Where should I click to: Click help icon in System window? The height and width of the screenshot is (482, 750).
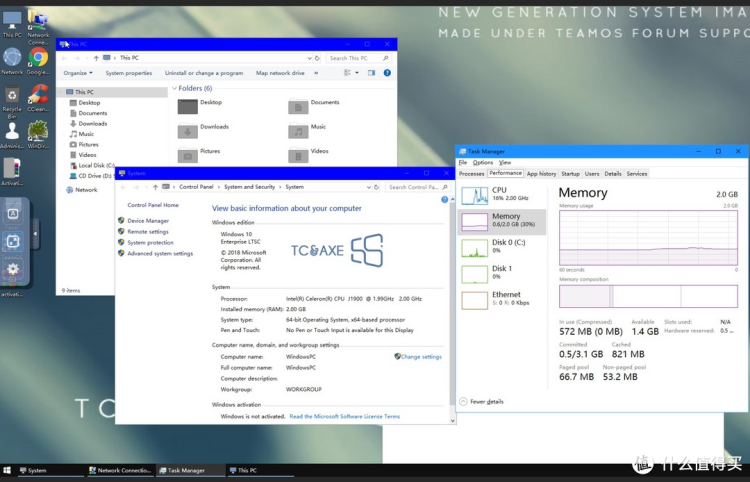pos(444,199)
